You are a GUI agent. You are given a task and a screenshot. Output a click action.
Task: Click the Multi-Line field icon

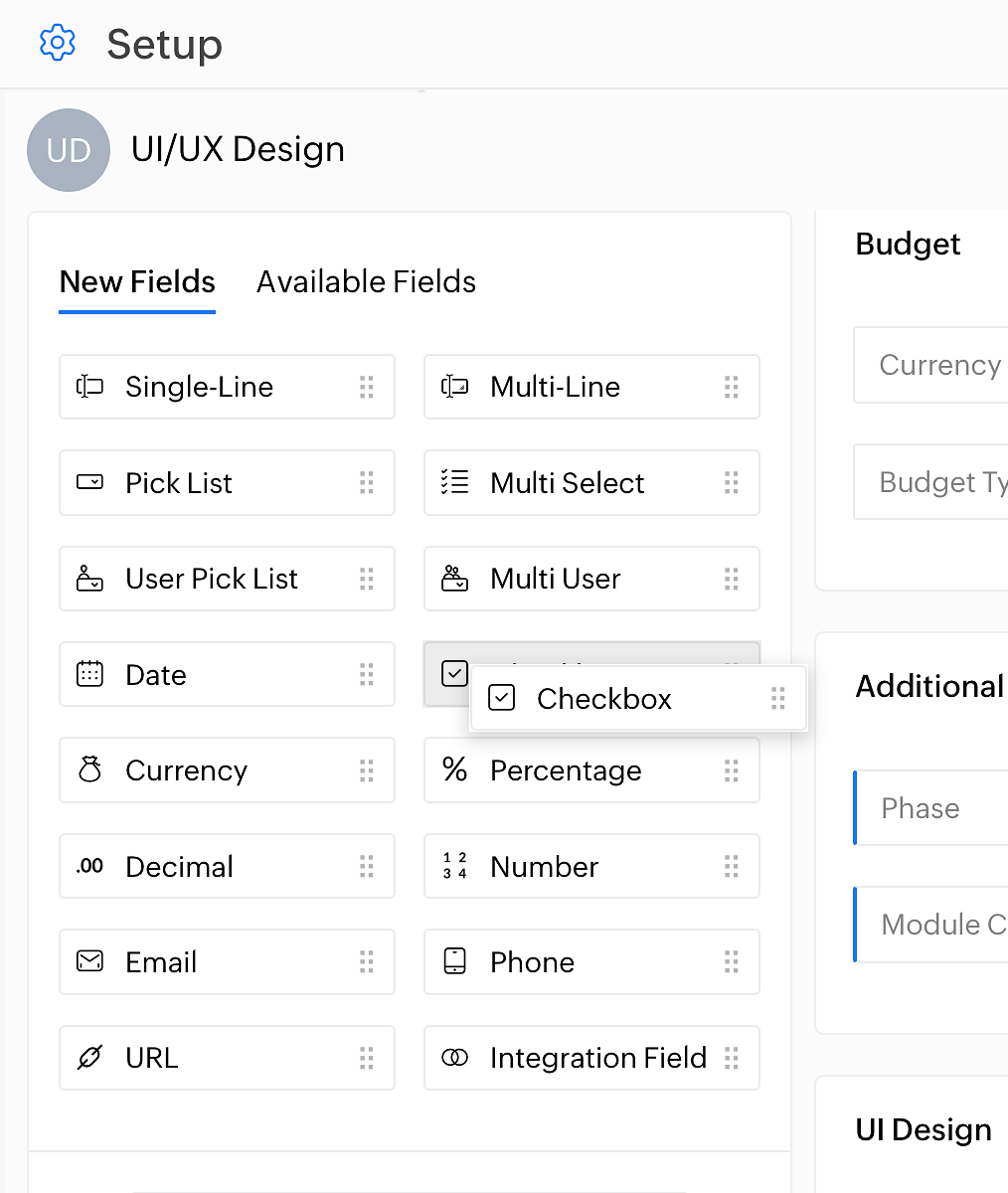(454, 387)
